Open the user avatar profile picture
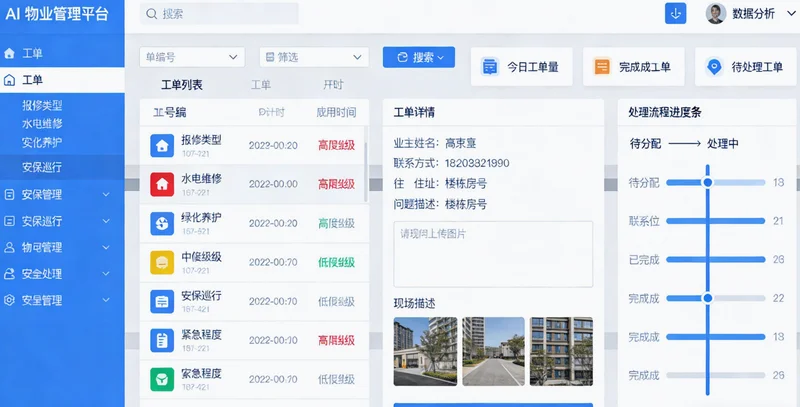This screenshot has width=800, height=407. coord(715,14)
